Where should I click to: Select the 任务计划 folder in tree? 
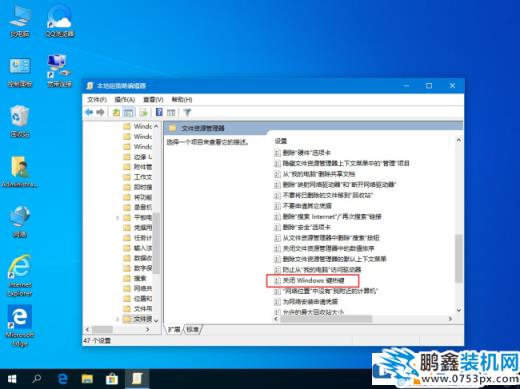point(138,238)
